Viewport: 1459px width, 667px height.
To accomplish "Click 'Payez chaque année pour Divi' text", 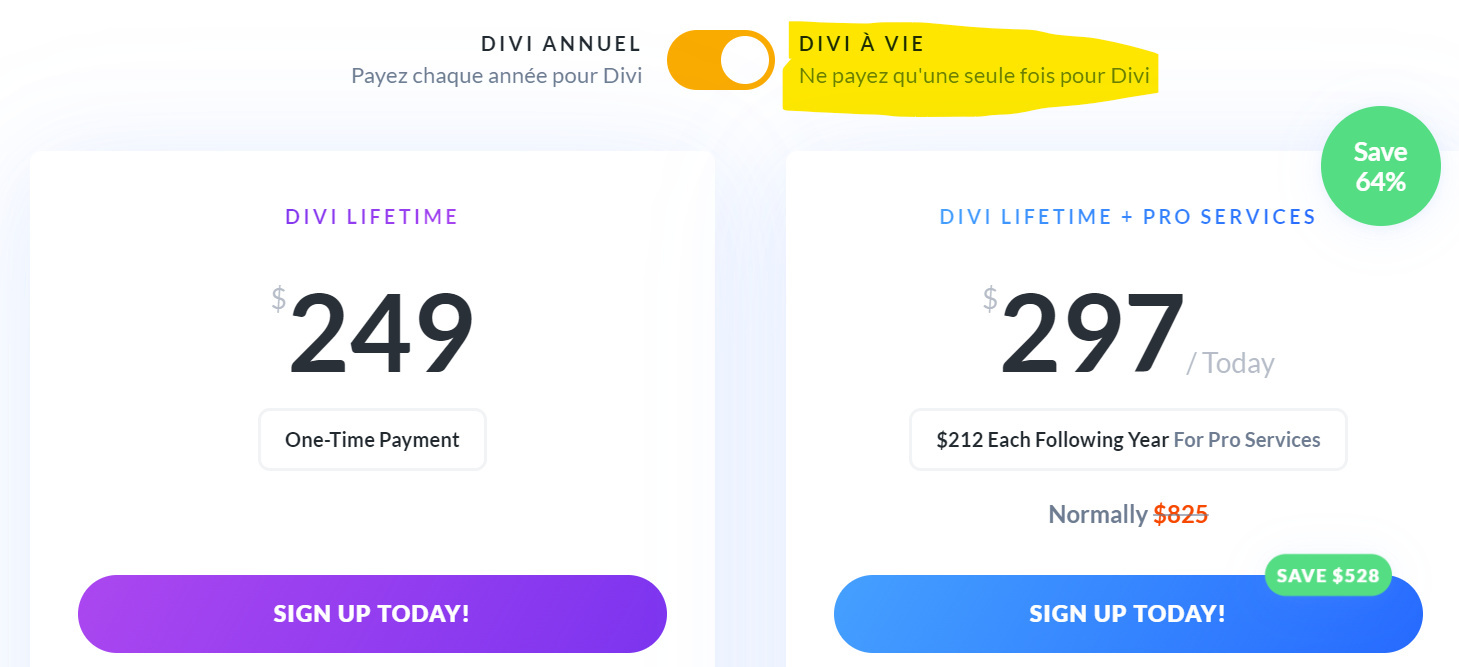I will click(496, 76).
